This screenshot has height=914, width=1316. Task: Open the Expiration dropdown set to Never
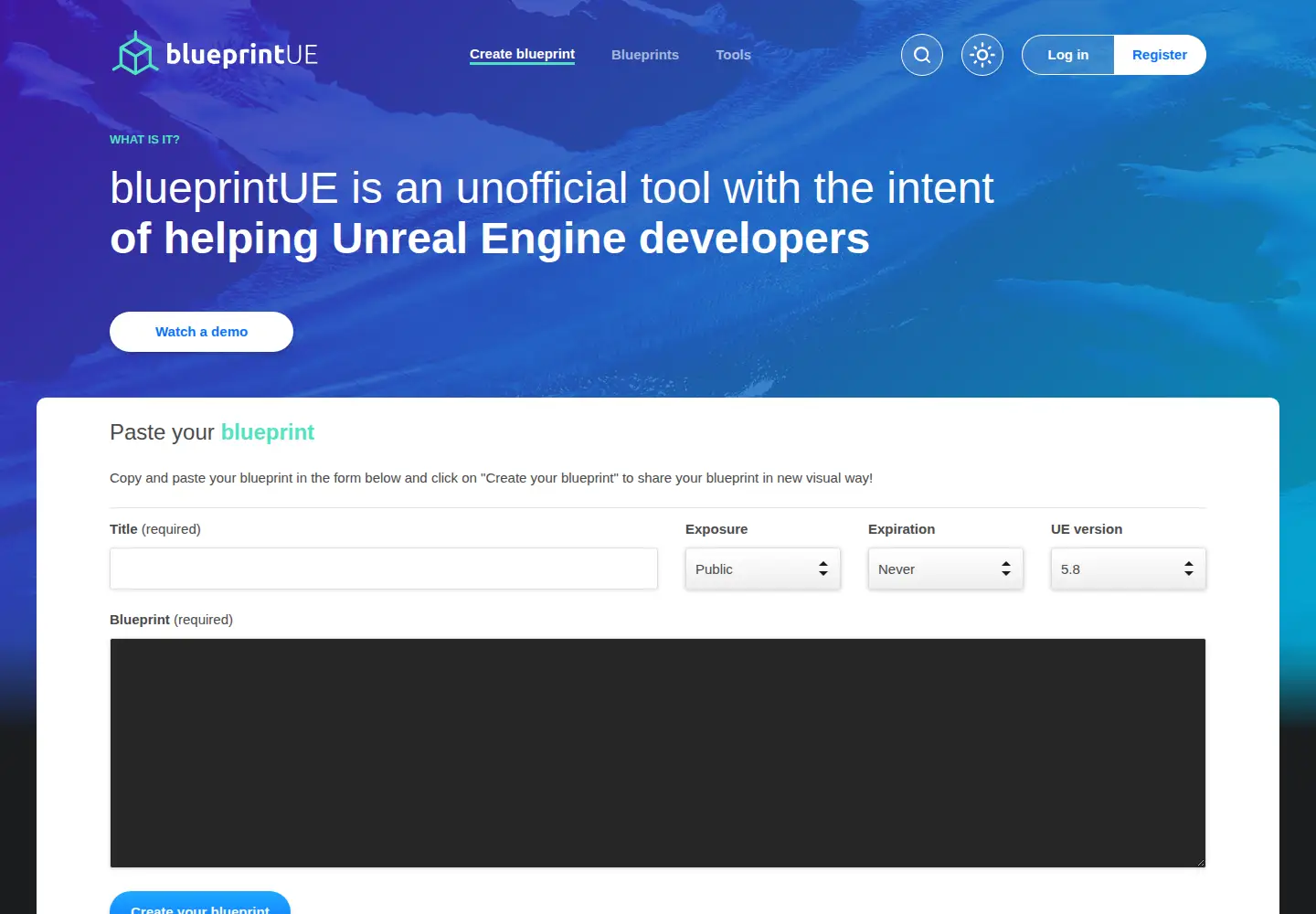[x=946, y=569]
